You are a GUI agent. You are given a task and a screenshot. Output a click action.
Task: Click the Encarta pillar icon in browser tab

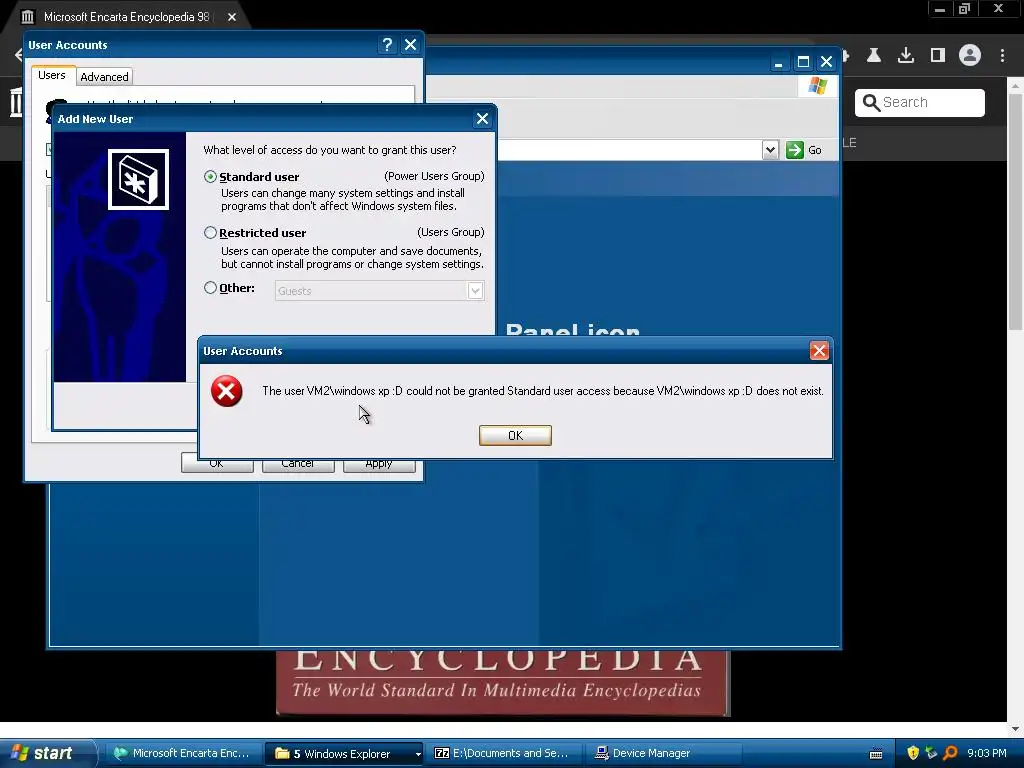point(27,17)
